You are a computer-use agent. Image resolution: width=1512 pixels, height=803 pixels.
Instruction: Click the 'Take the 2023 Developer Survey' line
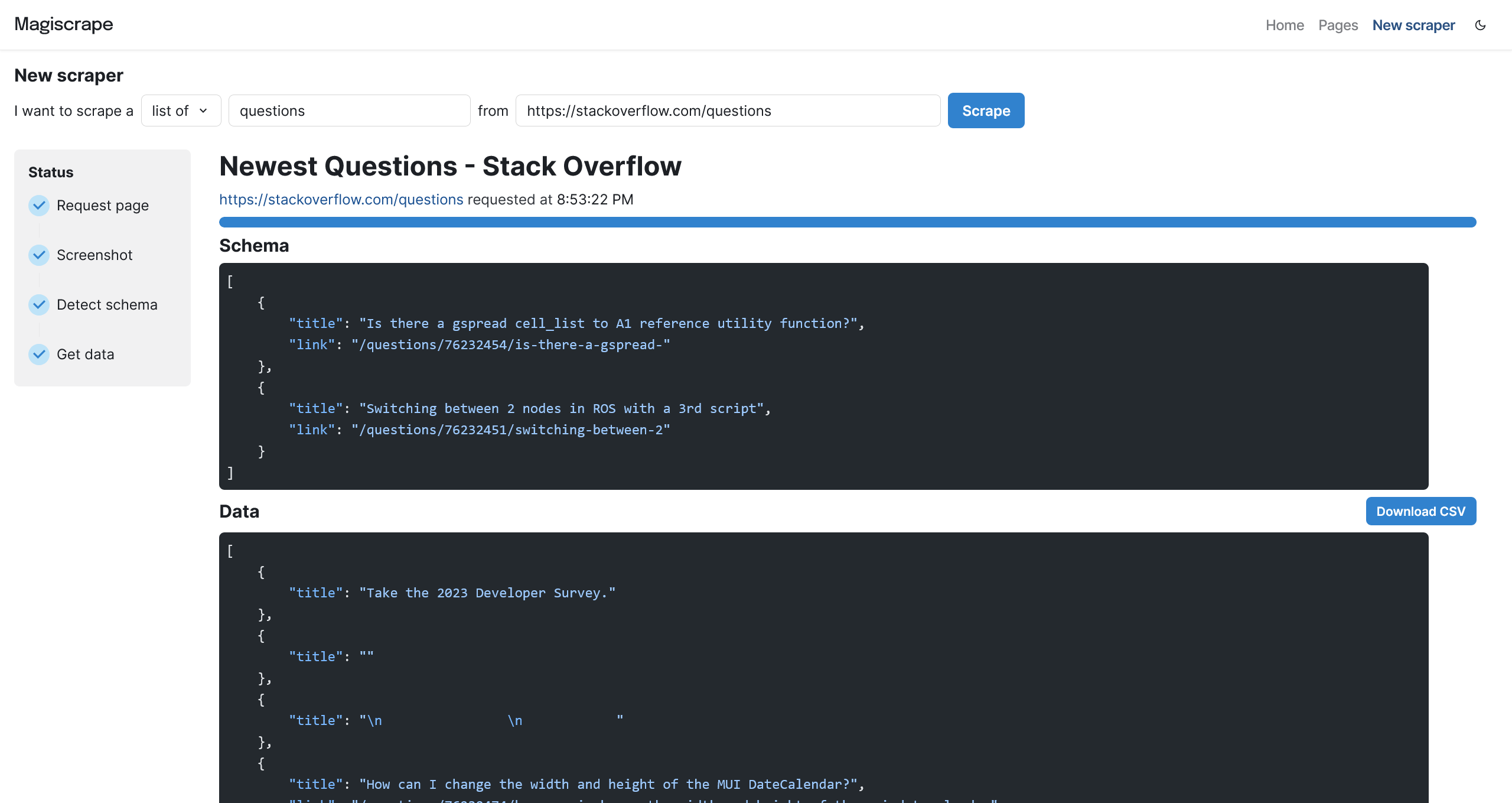point(452,593)
